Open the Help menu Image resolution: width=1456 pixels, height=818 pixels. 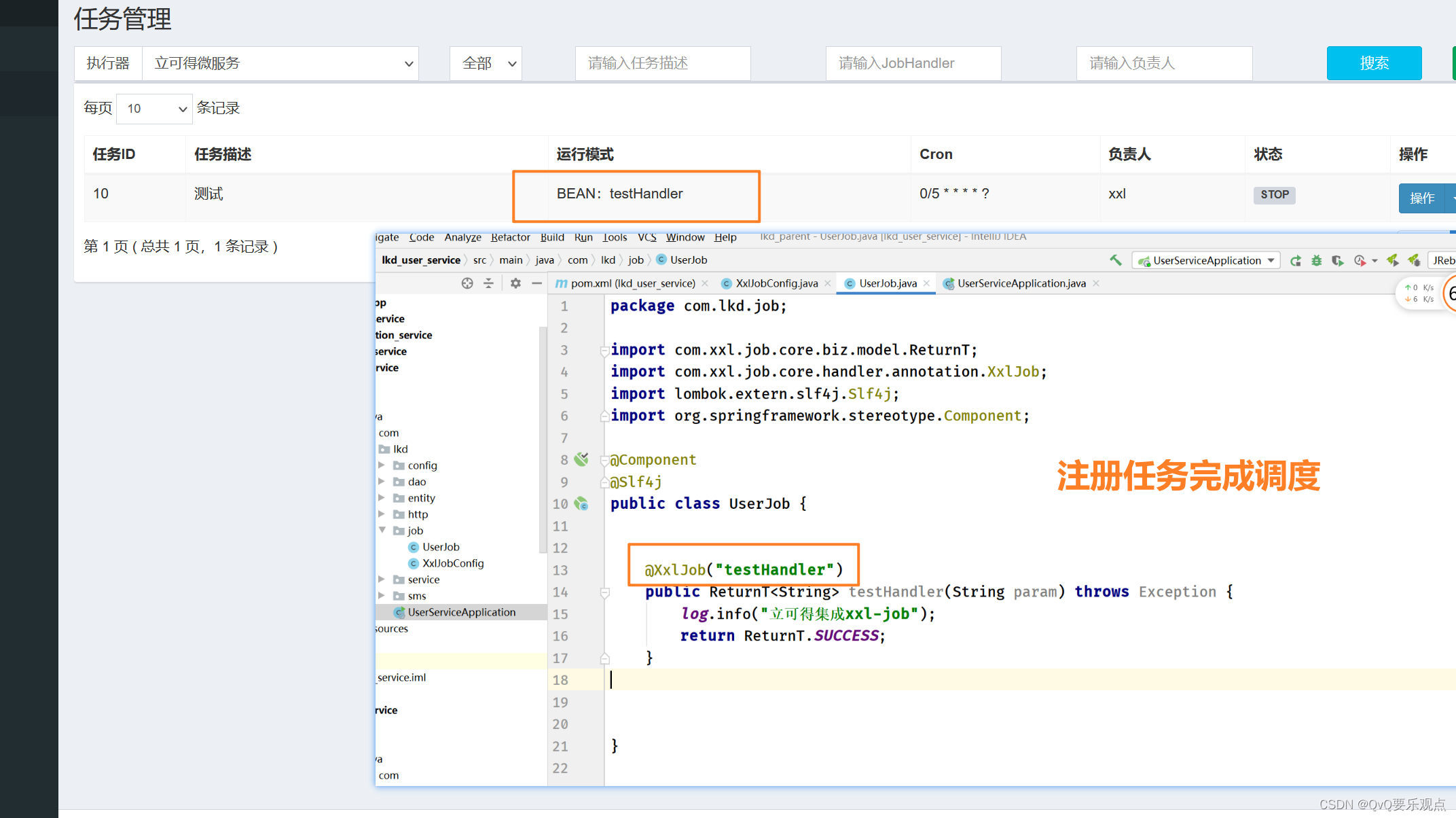pyautogui.click(x=725, y=237)
